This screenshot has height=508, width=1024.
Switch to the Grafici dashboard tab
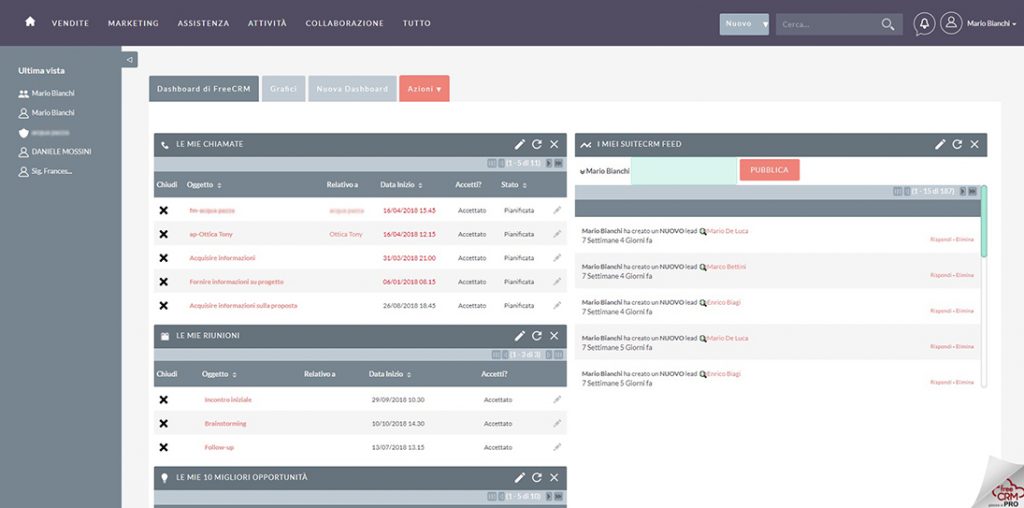coord(283,89)
